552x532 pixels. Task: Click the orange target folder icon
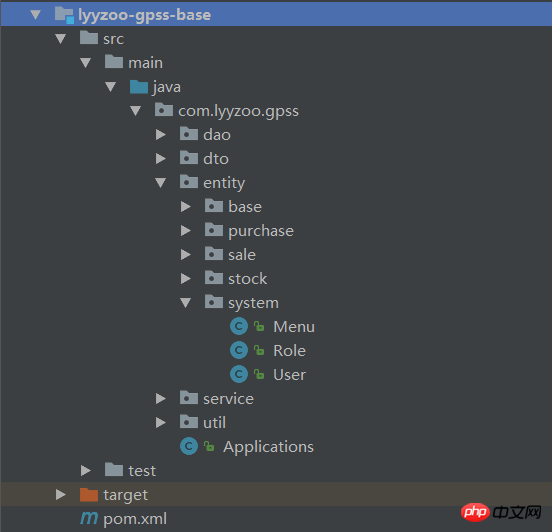tap(89, 494)
